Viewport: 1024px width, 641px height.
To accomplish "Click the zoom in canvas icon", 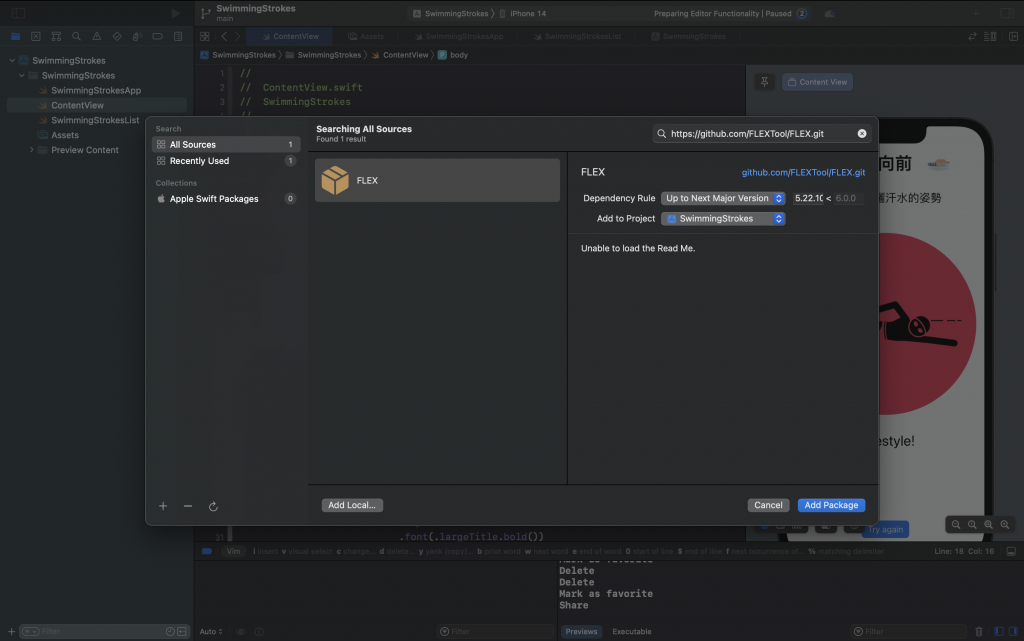I will click(1005, 524).
